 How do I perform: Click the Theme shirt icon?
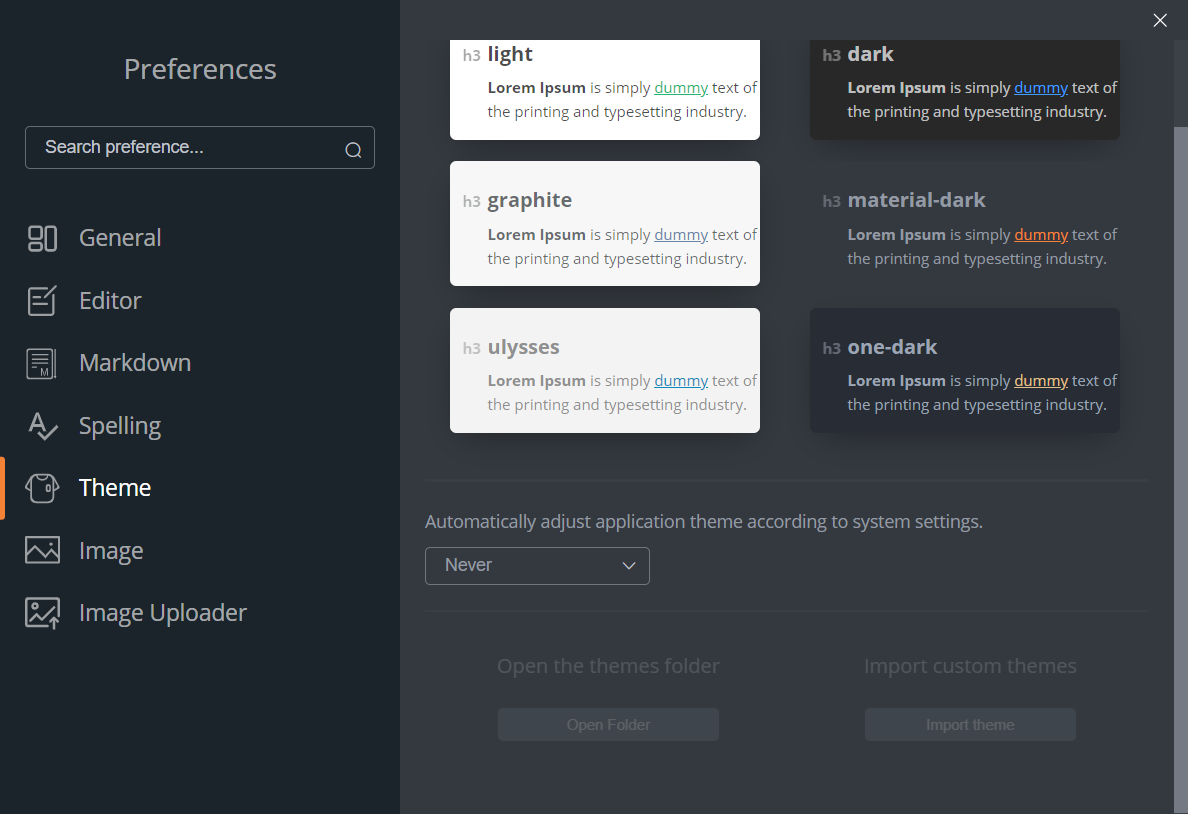tap(42, 488)
